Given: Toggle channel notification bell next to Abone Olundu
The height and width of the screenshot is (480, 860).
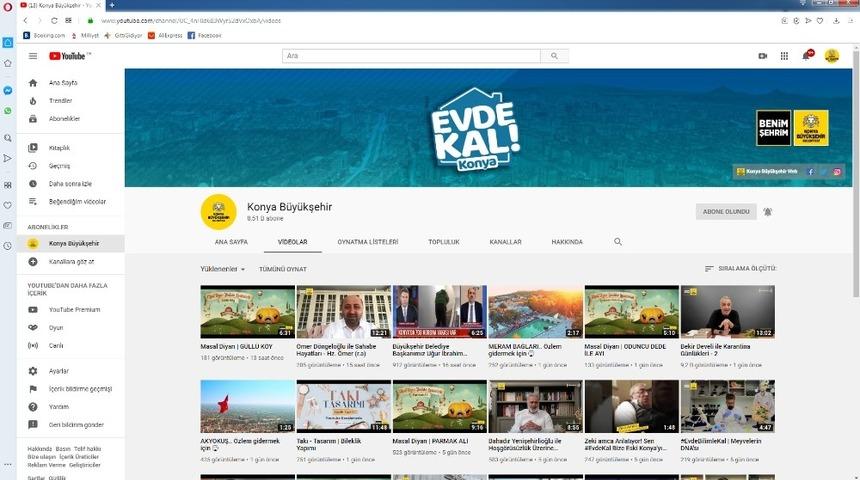Looking at the screenshot, I should click(x=767, y=212).
